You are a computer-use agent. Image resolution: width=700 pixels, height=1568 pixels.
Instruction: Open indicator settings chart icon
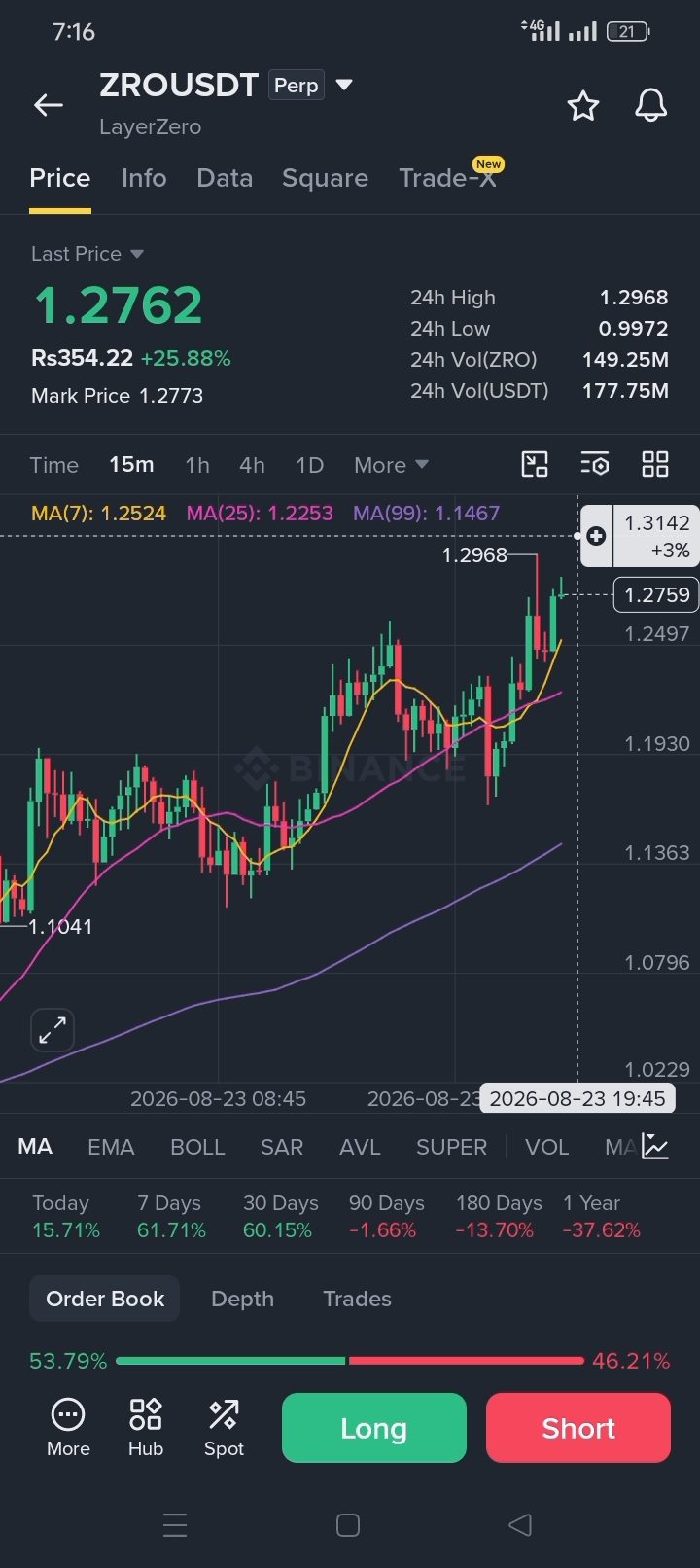tap(655, 1147)
